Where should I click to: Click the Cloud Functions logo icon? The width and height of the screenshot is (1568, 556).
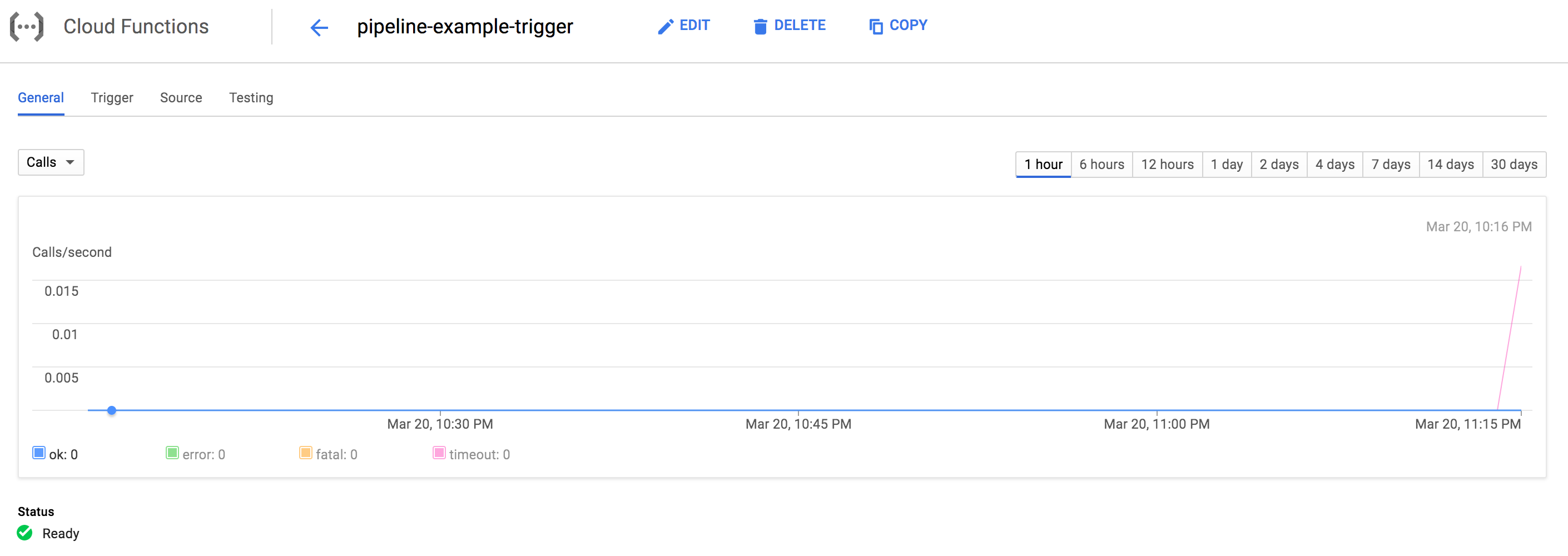click(x=27, y=27)
